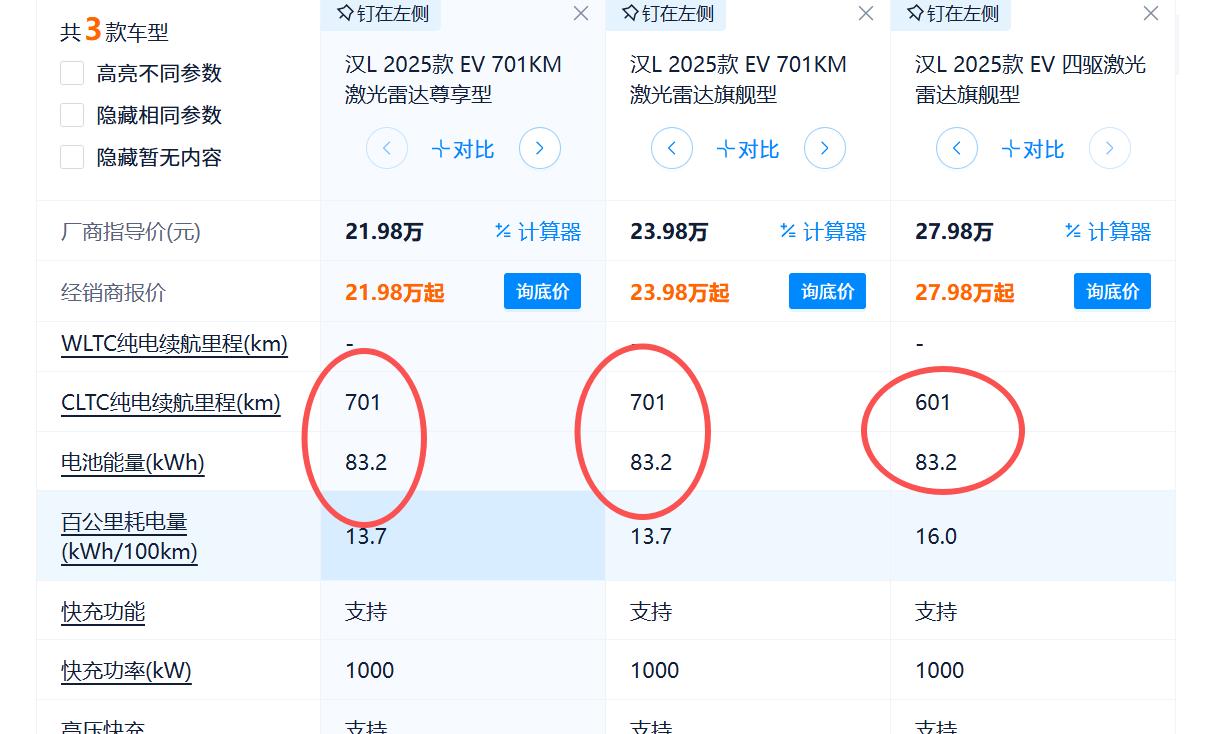Click the 共3款车型 count text

tap(114, 30)
